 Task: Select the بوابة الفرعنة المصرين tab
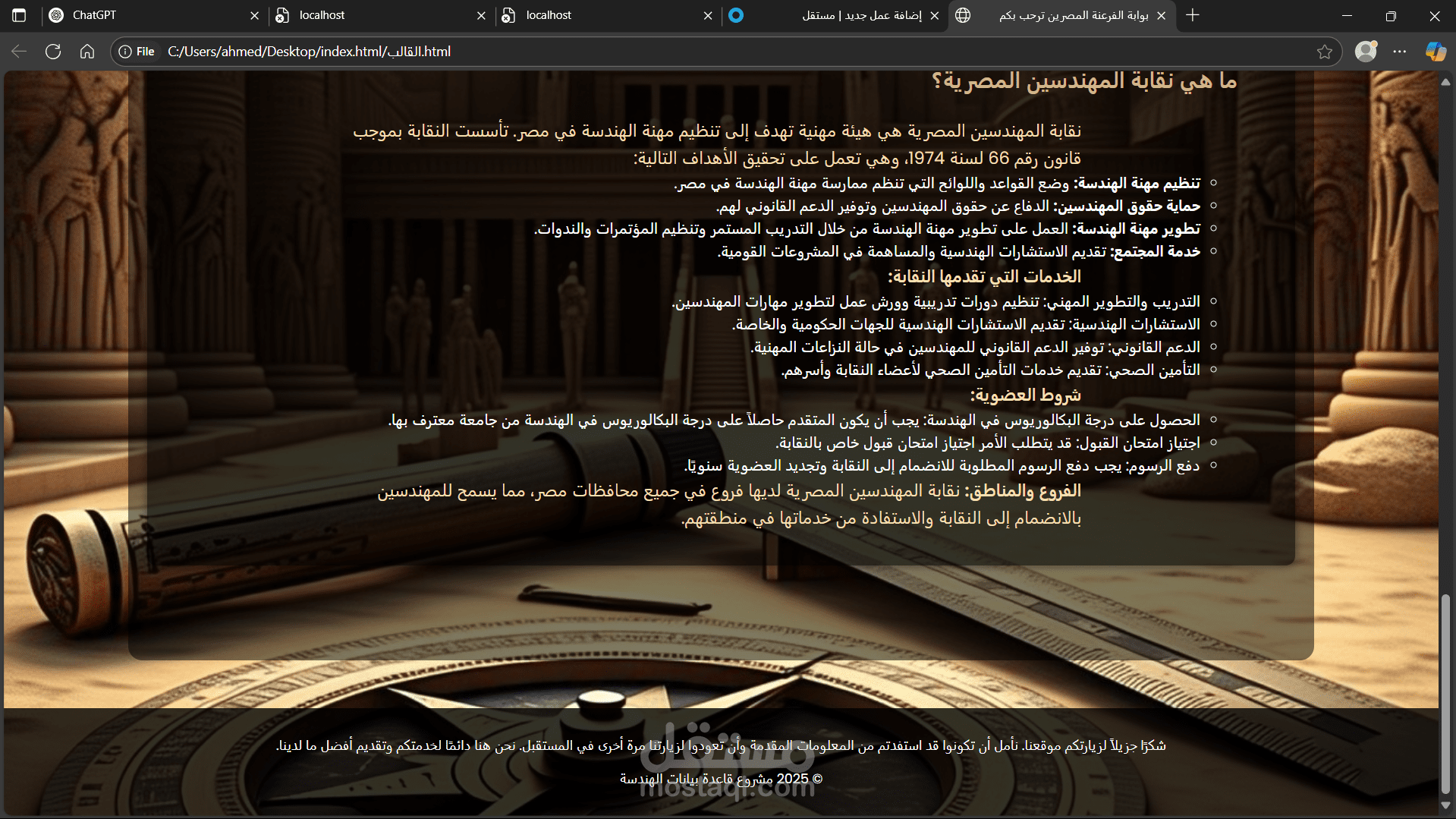(x=1061, y=15)
